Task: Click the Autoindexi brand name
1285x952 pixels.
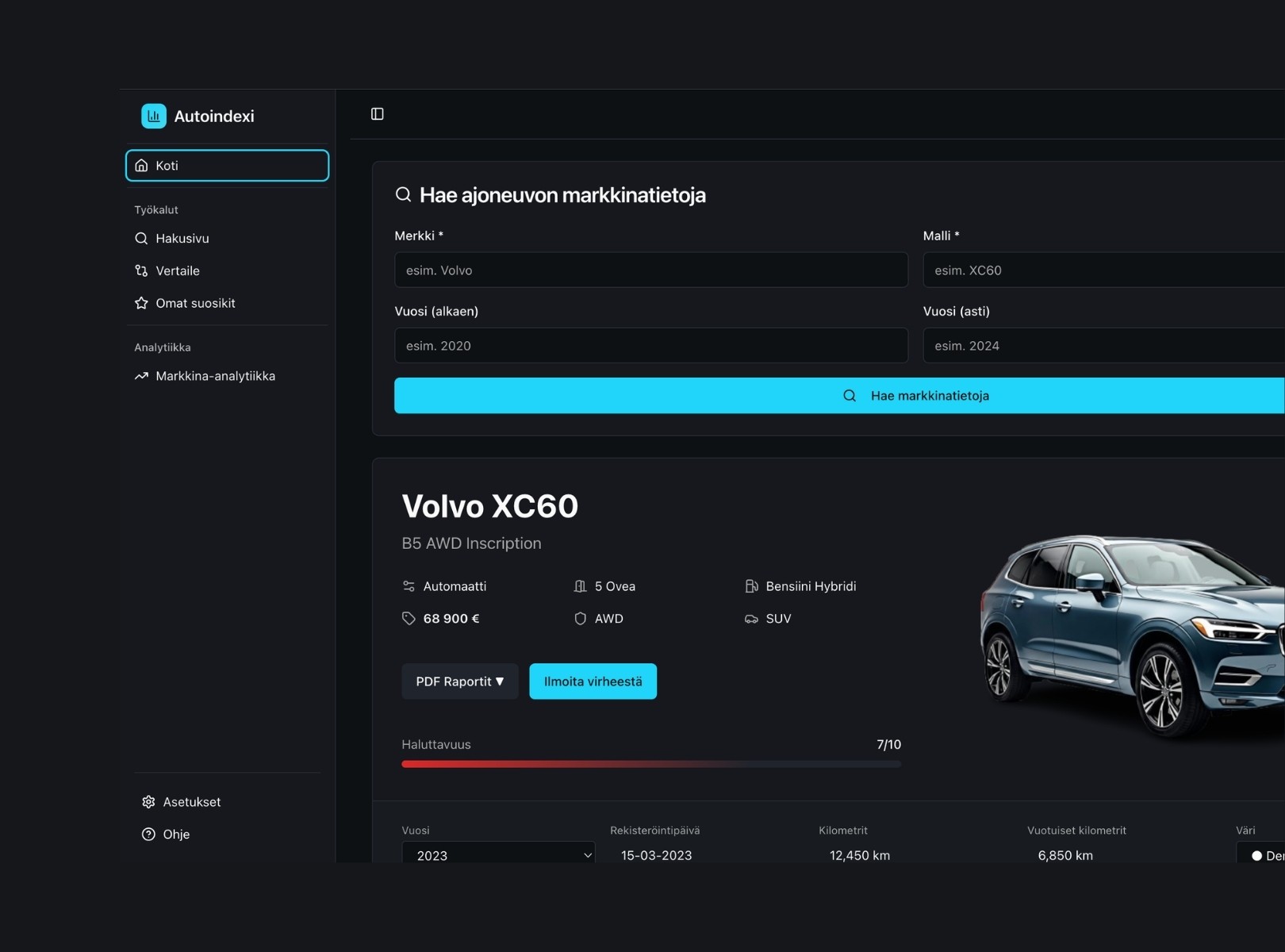Action: click(214, 116)
